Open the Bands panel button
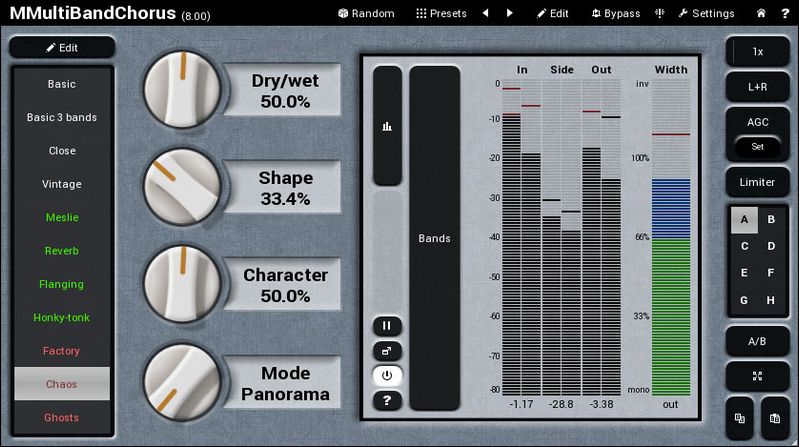800x447 pixels. coord(435,238)
